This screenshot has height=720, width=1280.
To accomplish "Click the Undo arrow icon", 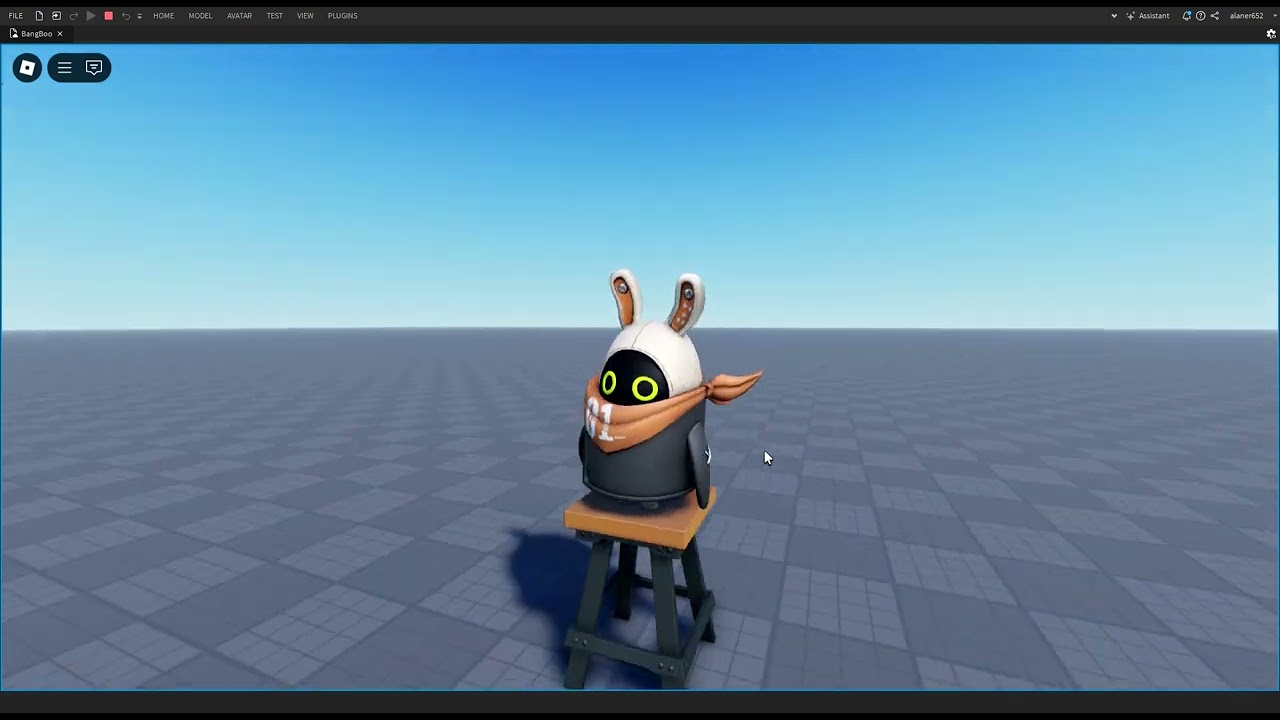I will coord(126,16).
